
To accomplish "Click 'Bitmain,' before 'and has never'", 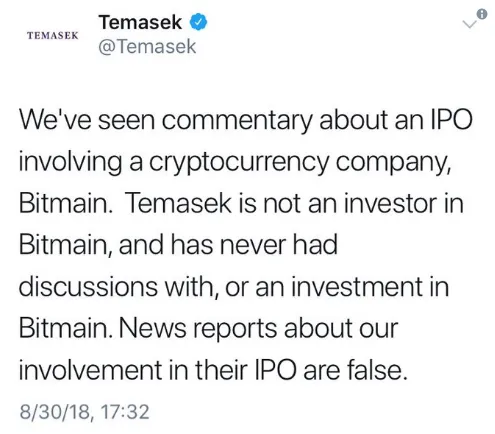I will tap(65, 245).
